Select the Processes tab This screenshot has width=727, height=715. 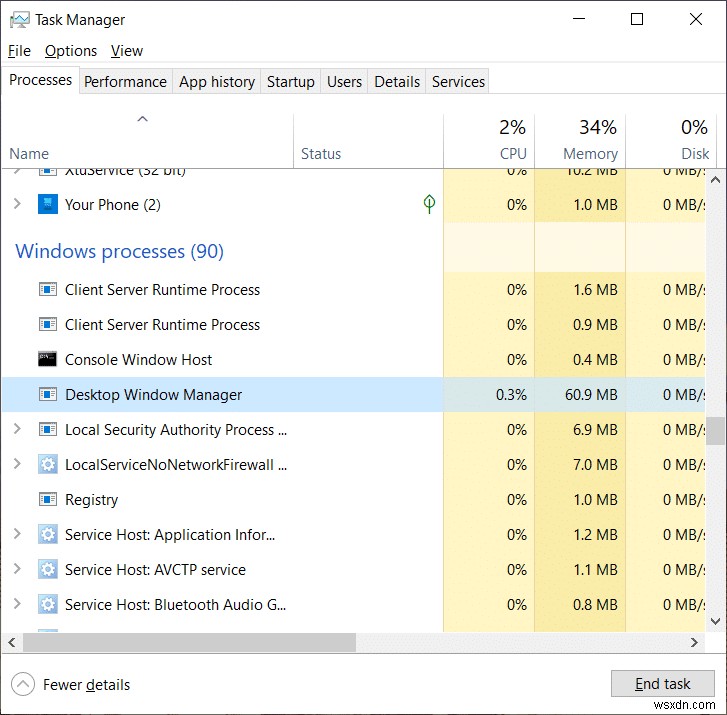click(41, 80)
